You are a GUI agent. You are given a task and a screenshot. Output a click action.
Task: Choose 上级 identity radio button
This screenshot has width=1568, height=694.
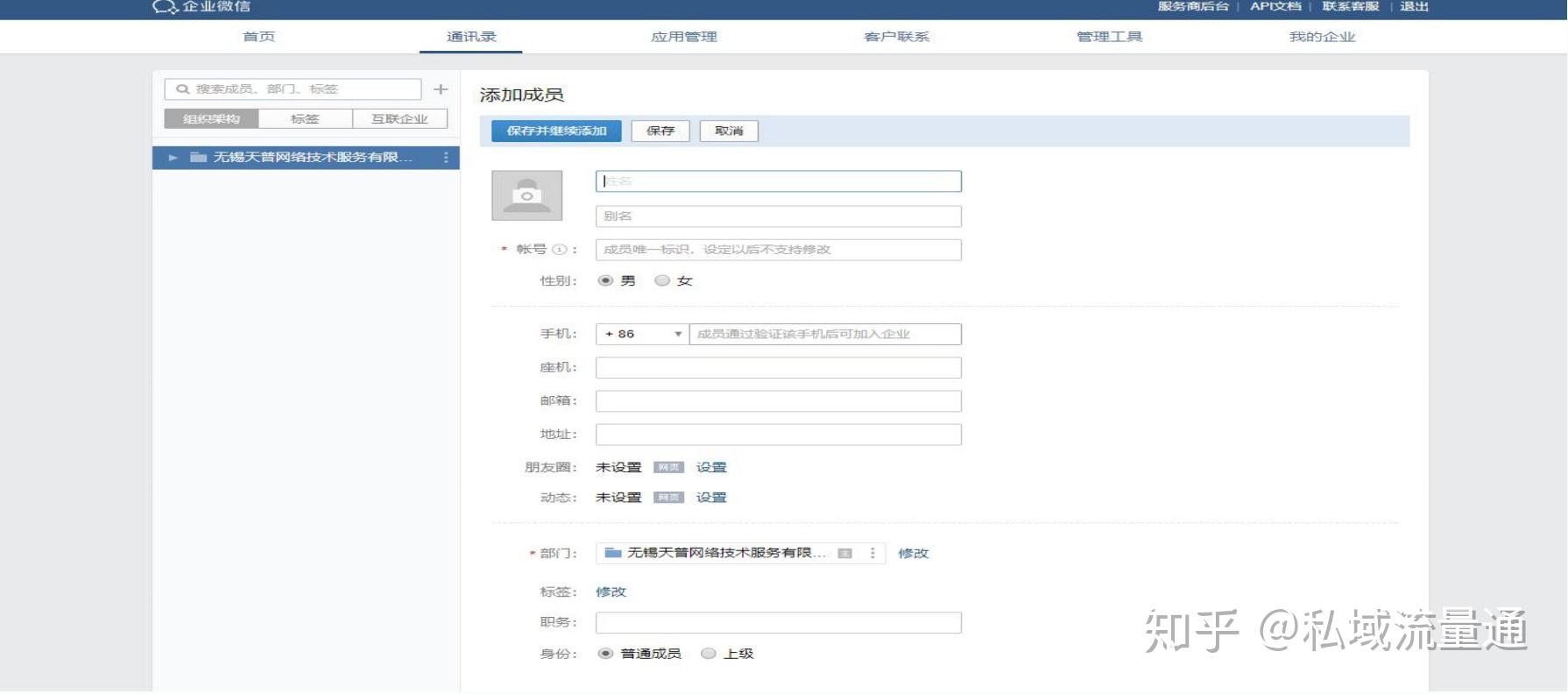tap(709, 654)
